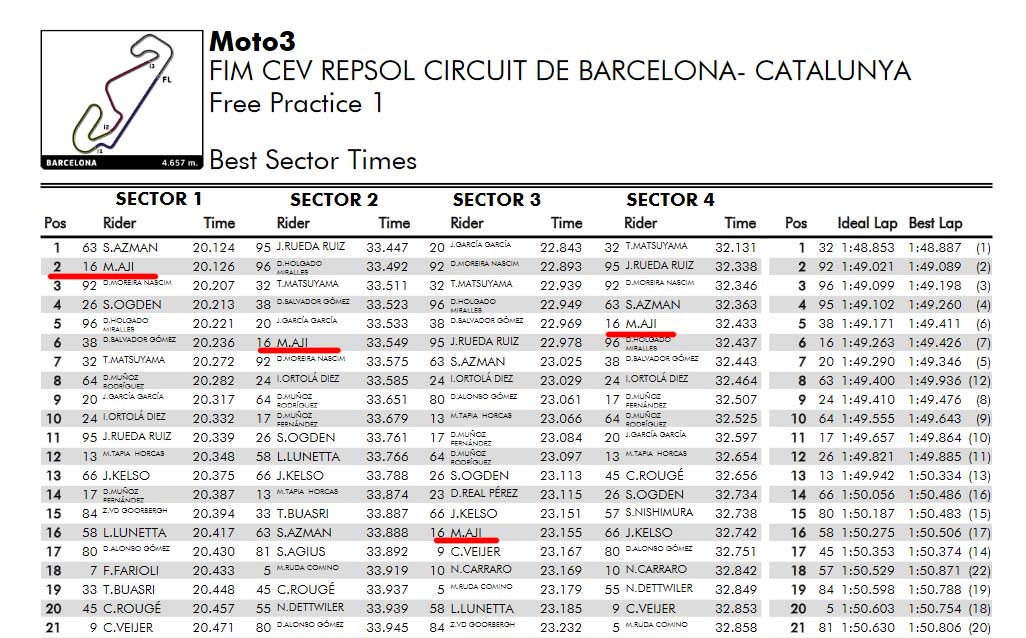This screenshot has height=638, width=1026.
Task: Click Sector 1 fastest time 20.124
Action: click(213, 247)
